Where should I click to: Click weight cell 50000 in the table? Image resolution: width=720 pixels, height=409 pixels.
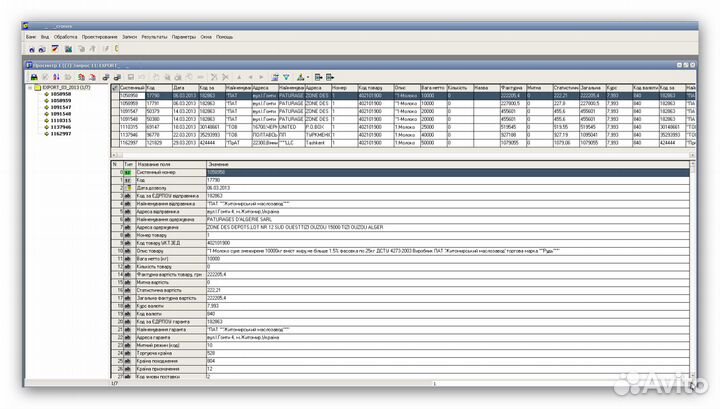point(433,143)
